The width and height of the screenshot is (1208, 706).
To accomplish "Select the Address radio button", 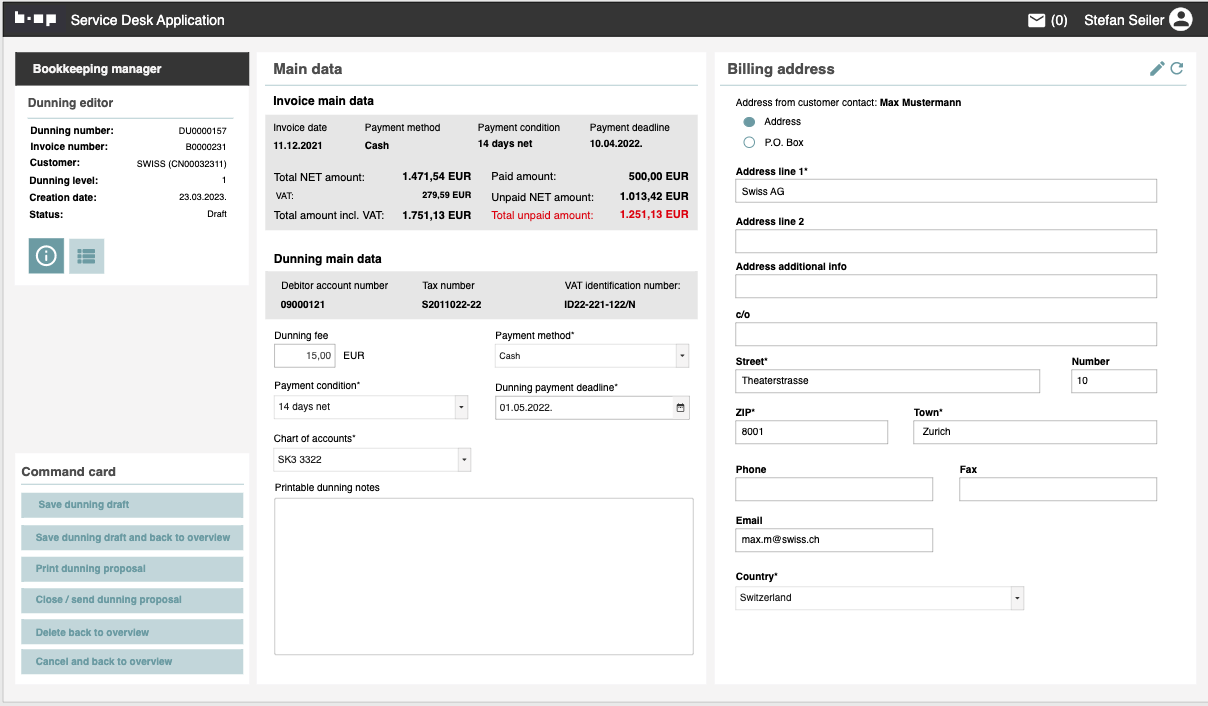I will click(749, 122).
